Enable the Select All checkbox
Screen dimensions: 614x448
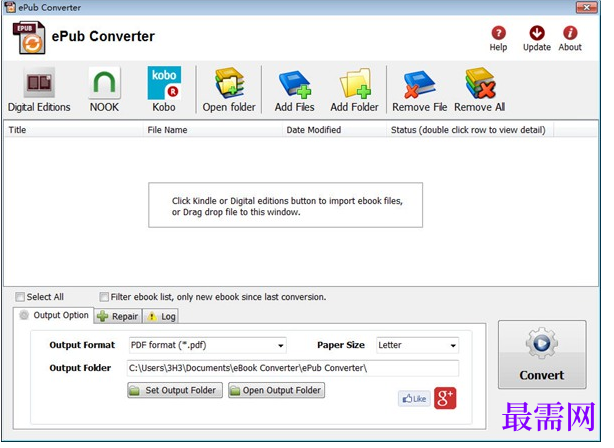pyautogui.click(x=20, y=297)
